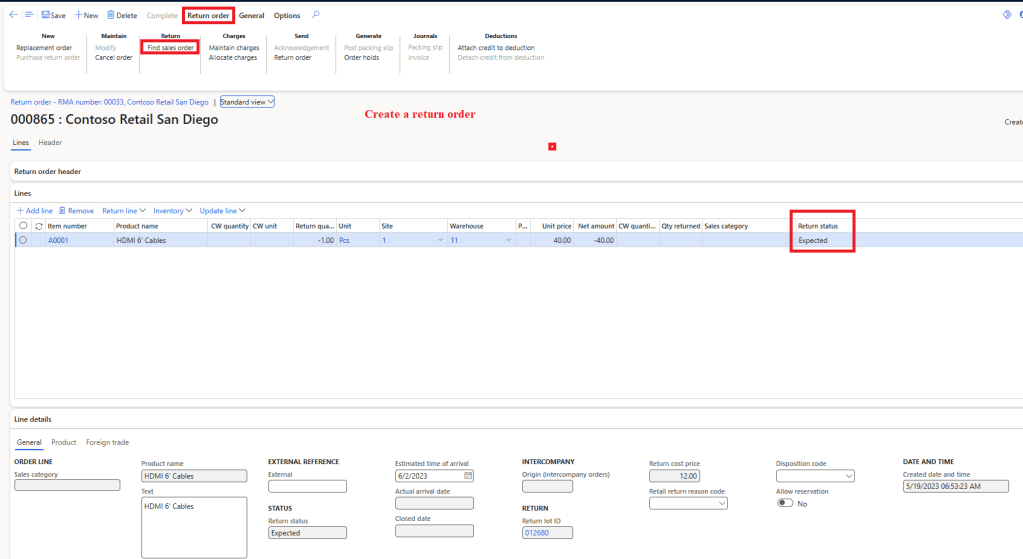Screen dimensions: 1023x559
Task: Open the Foreign trade tab in Line details
Action: tap(107, 442)
